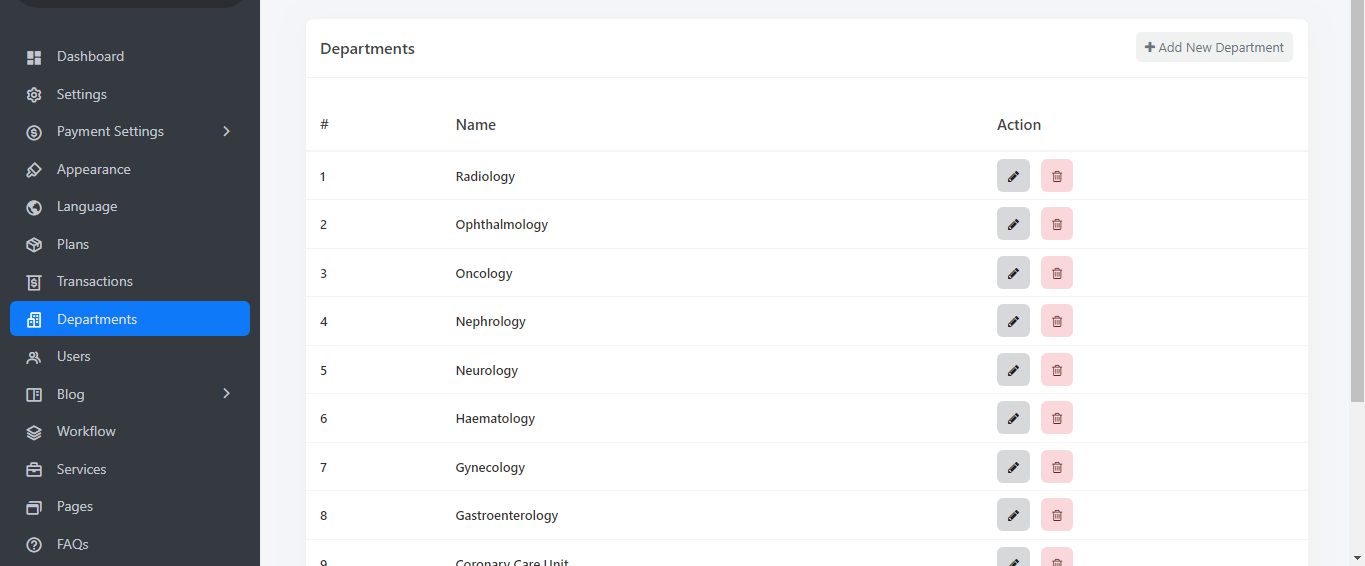The height and width of the screenshot is (566, 1365).
Task: Click trash icon in Nephrology row
Action: tap(1057, 321)
